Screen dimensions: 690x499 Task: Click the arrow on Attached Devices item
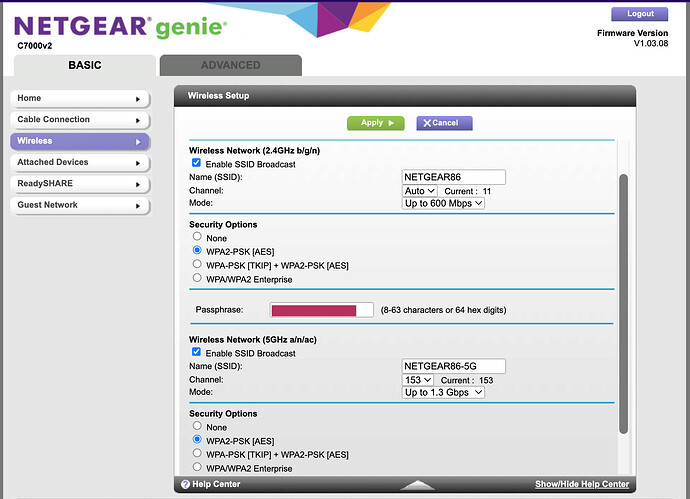click(138, 163)
